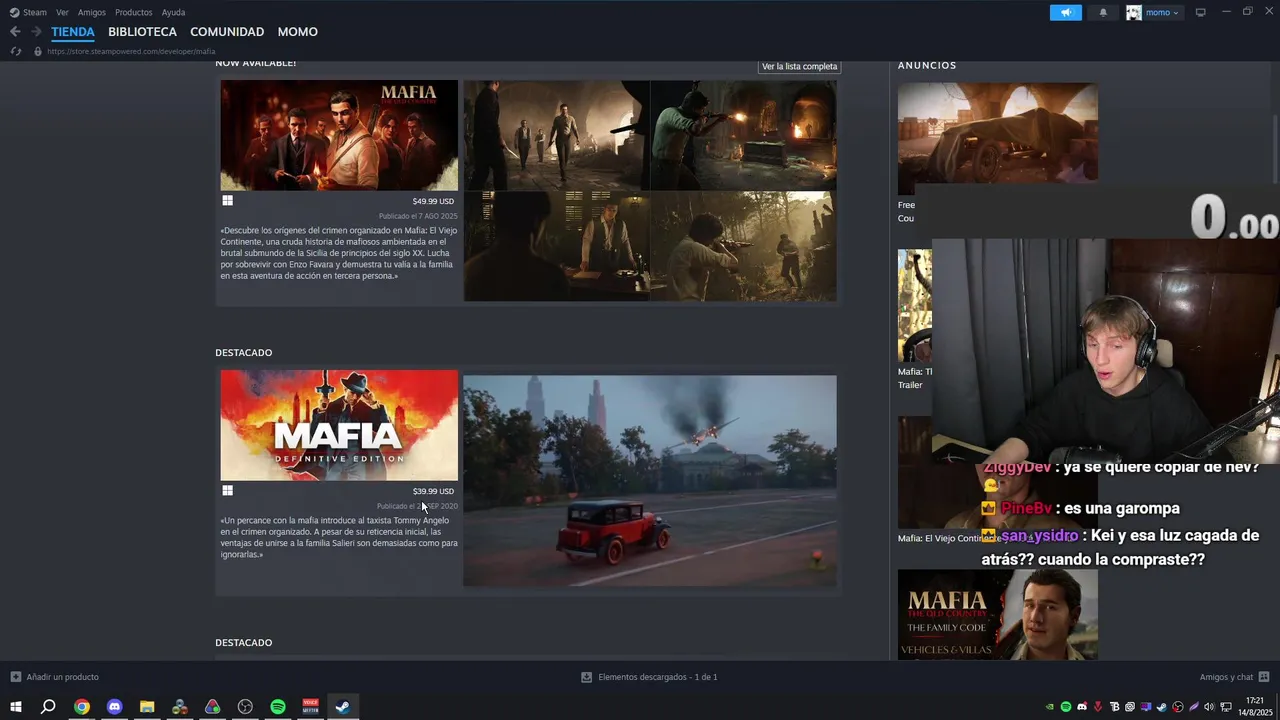
Task: Open the Amigos menu
Action: 92,12
